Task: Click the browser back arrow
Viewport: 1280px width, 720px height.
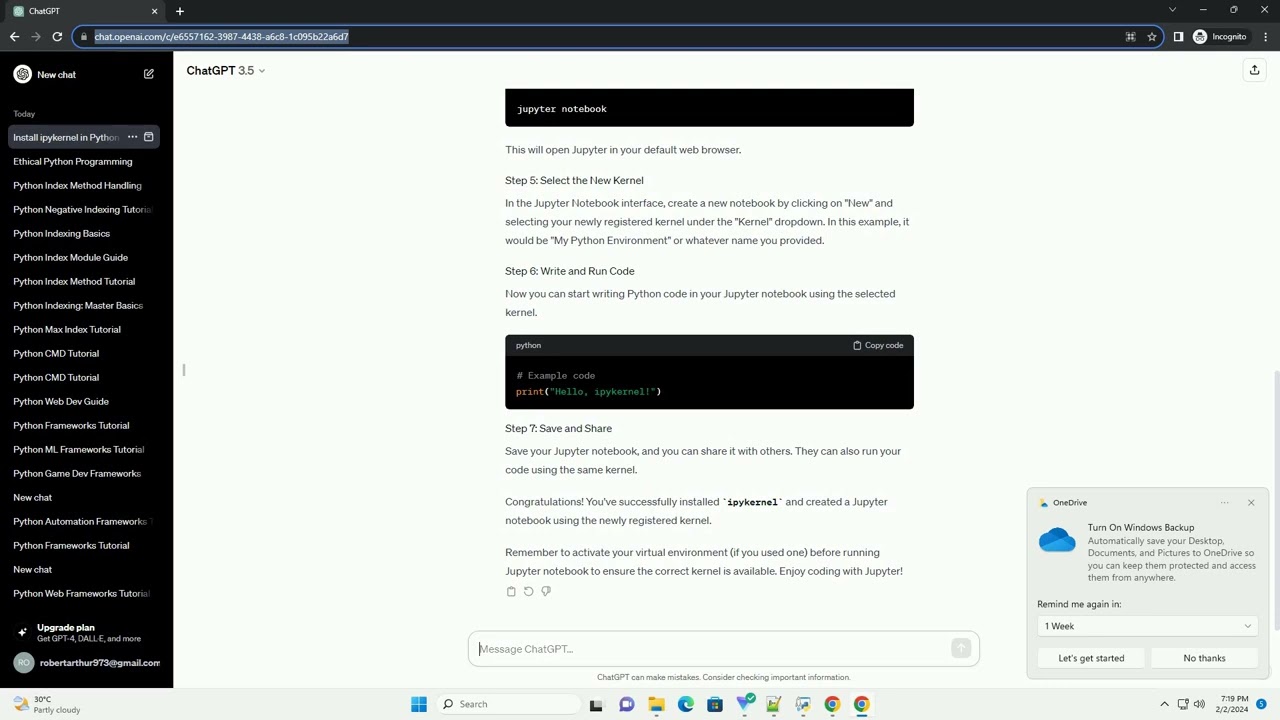Action: pyautogui.click(x=14, y=37)
